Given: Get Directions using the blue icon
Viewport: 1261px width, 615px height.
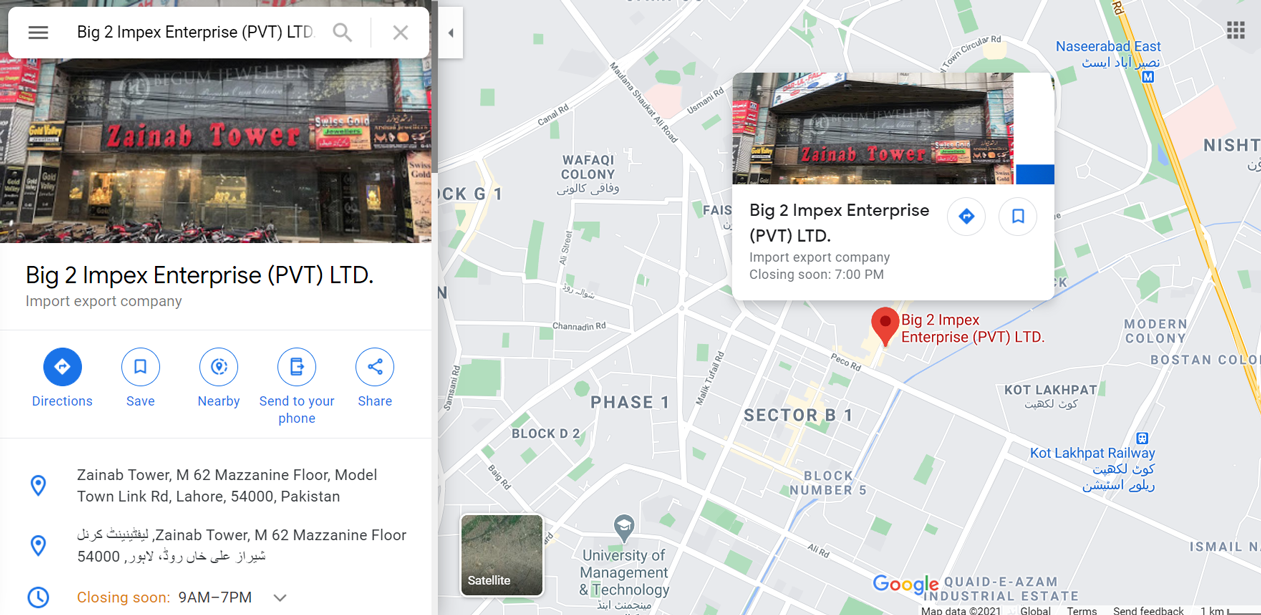Looking at the screenshot, I should click(x=62, y=367).
